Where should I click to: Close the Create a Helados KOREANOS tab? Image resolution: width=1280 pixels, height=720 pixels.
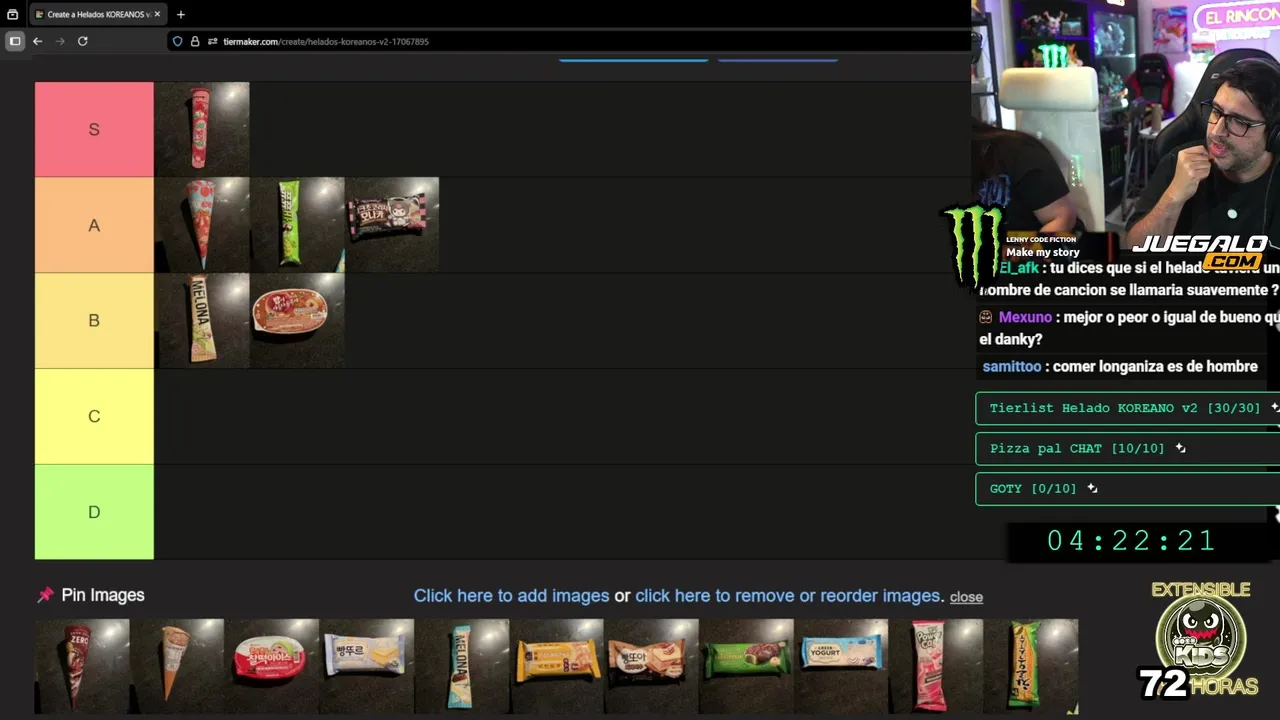(x=158, y=14)
